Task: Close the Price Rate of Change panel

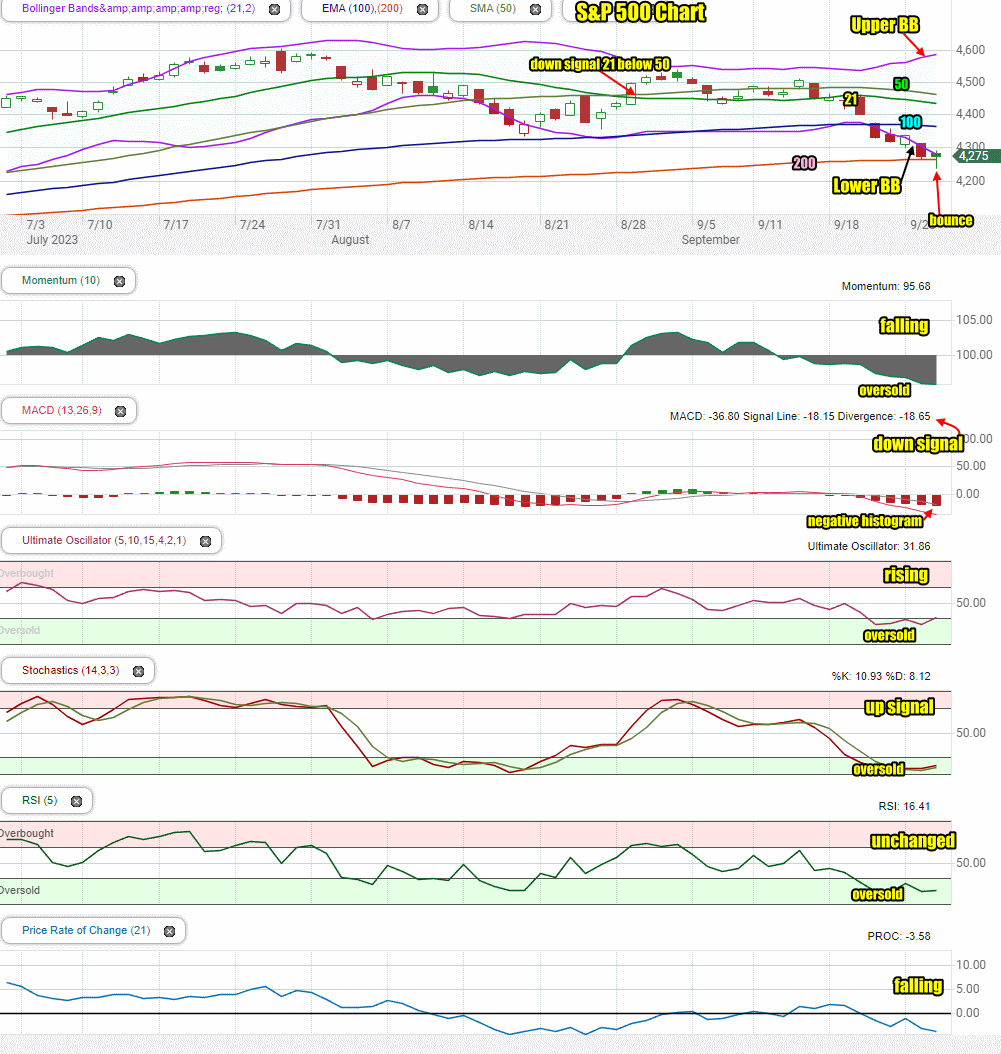Action: tap(169, 931)
